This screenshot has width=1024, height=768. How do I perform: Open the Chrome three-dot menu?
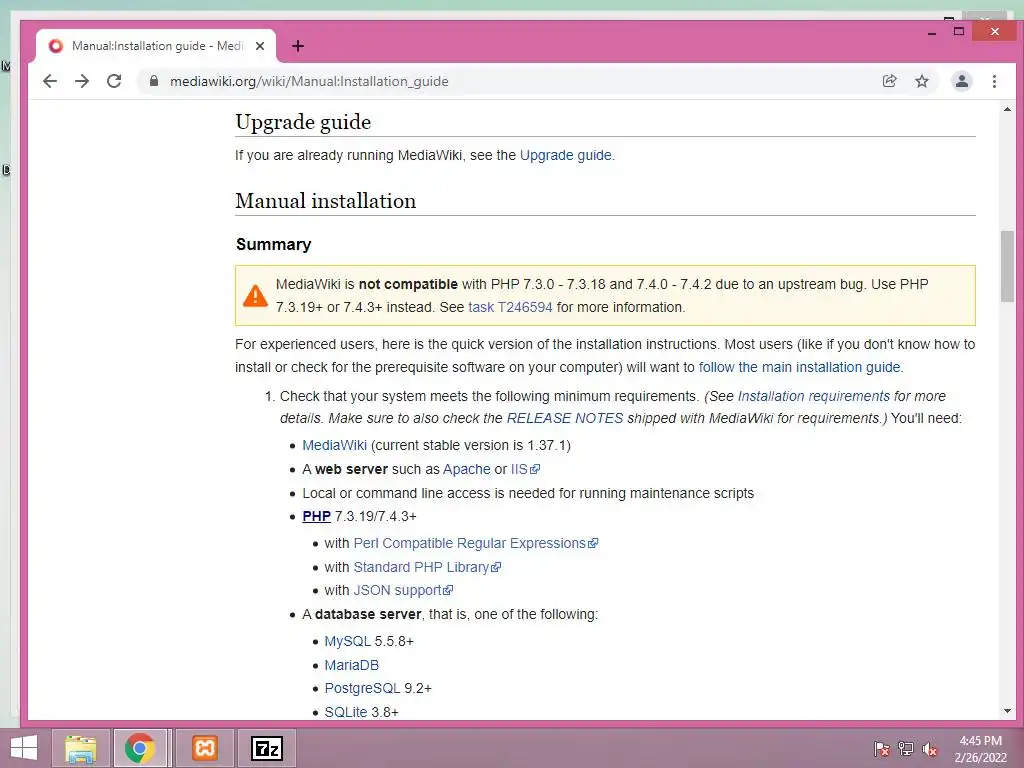pyautogui.click(x=994, y=81)
